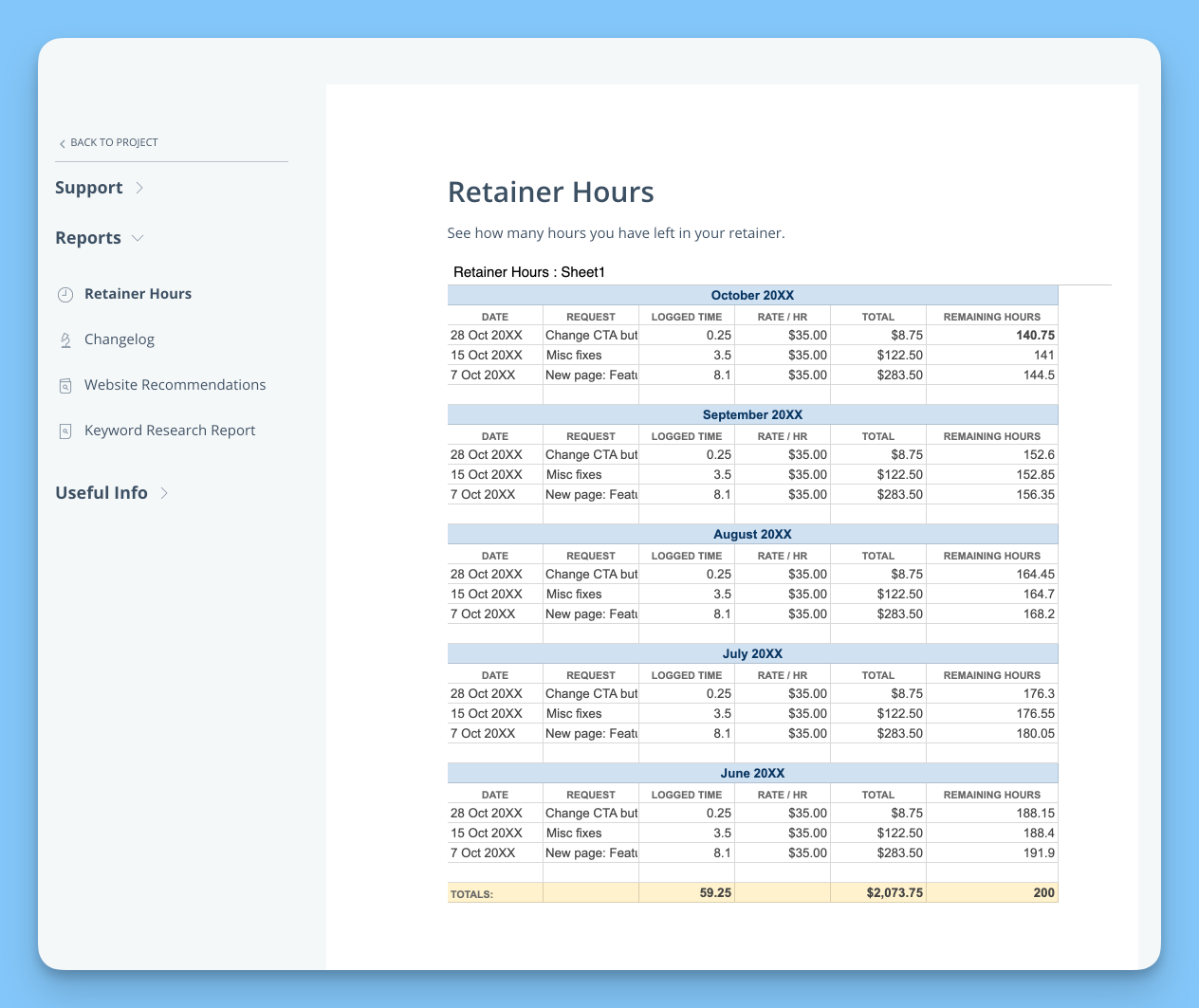Click the 188.4 cell in June
This screenshot has height=1008, width=1199.
tap(991, 833)
